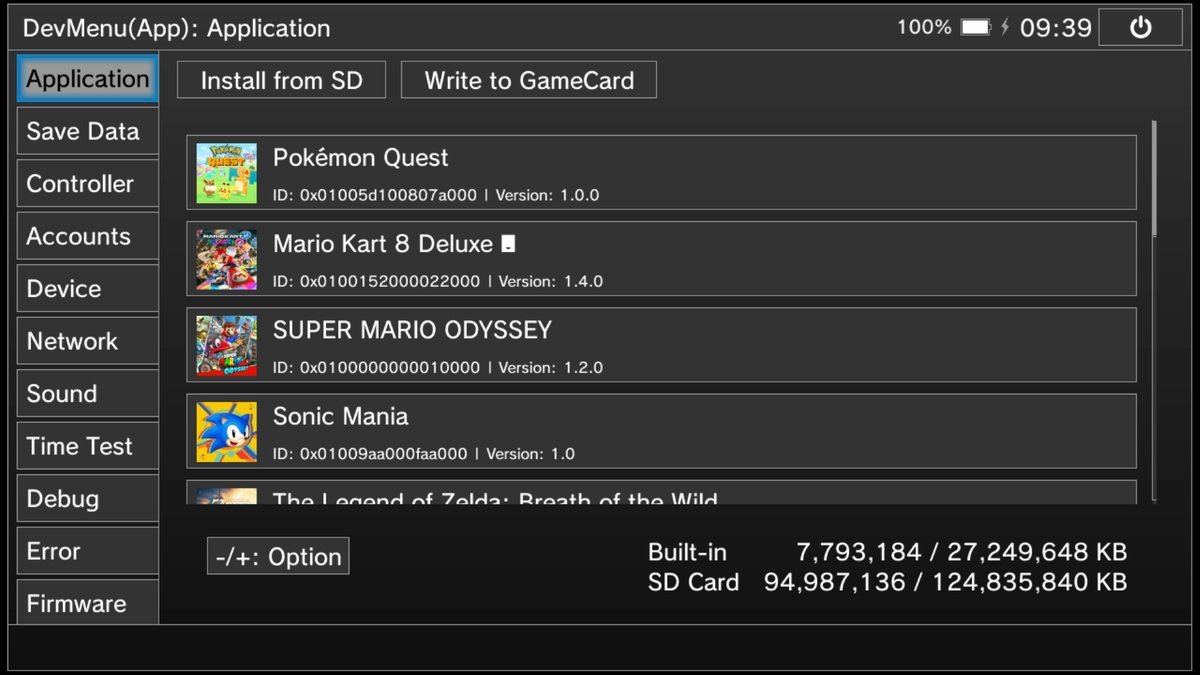Select the Firmware tab

coord(87,603)
